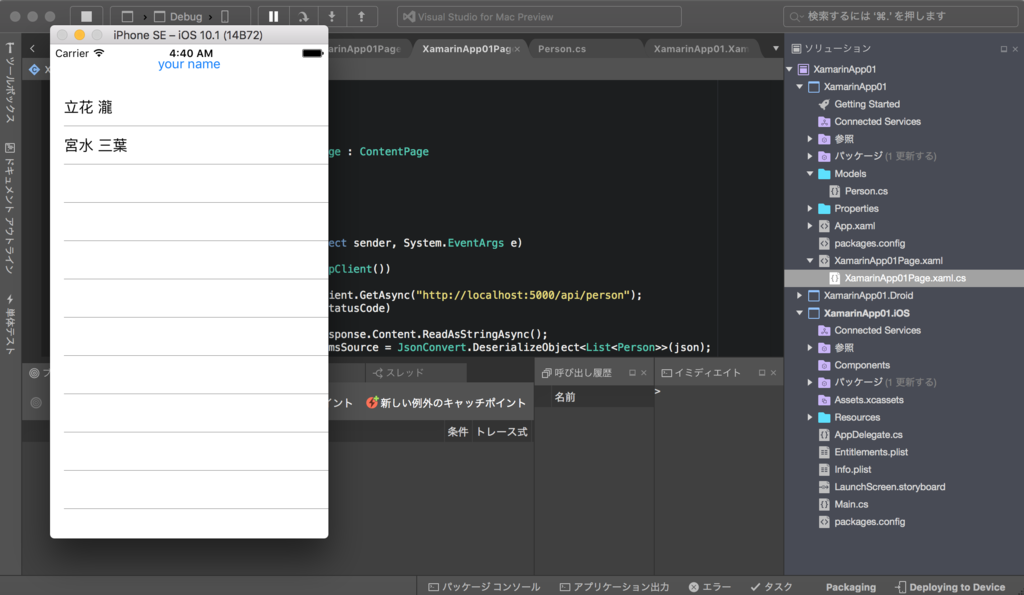Close the Solution panel
The width and height of the screenshot is (1024, 595).
(x=1015, y=49)
